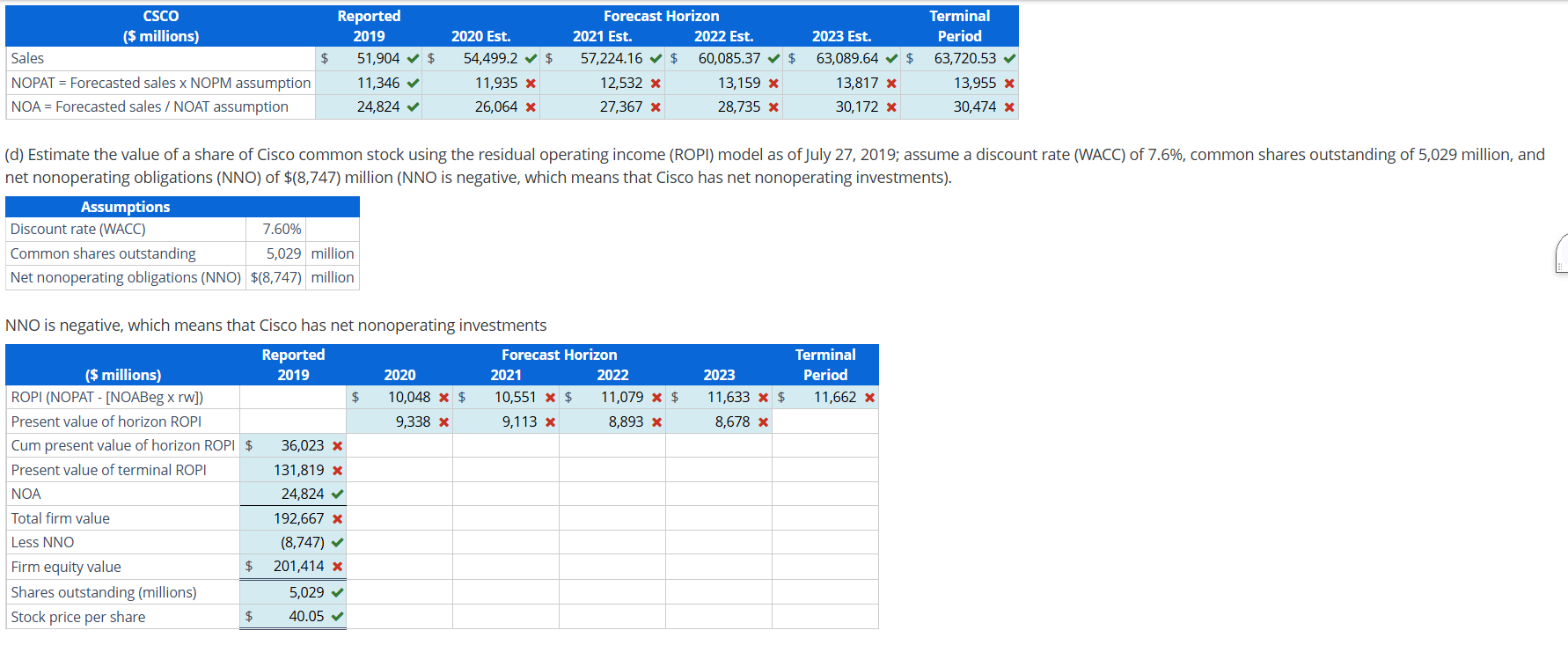1568x645 pixels.
Task: Select the 2020 Est. NOPAT field 11,935
Action: tap(479, 84)
